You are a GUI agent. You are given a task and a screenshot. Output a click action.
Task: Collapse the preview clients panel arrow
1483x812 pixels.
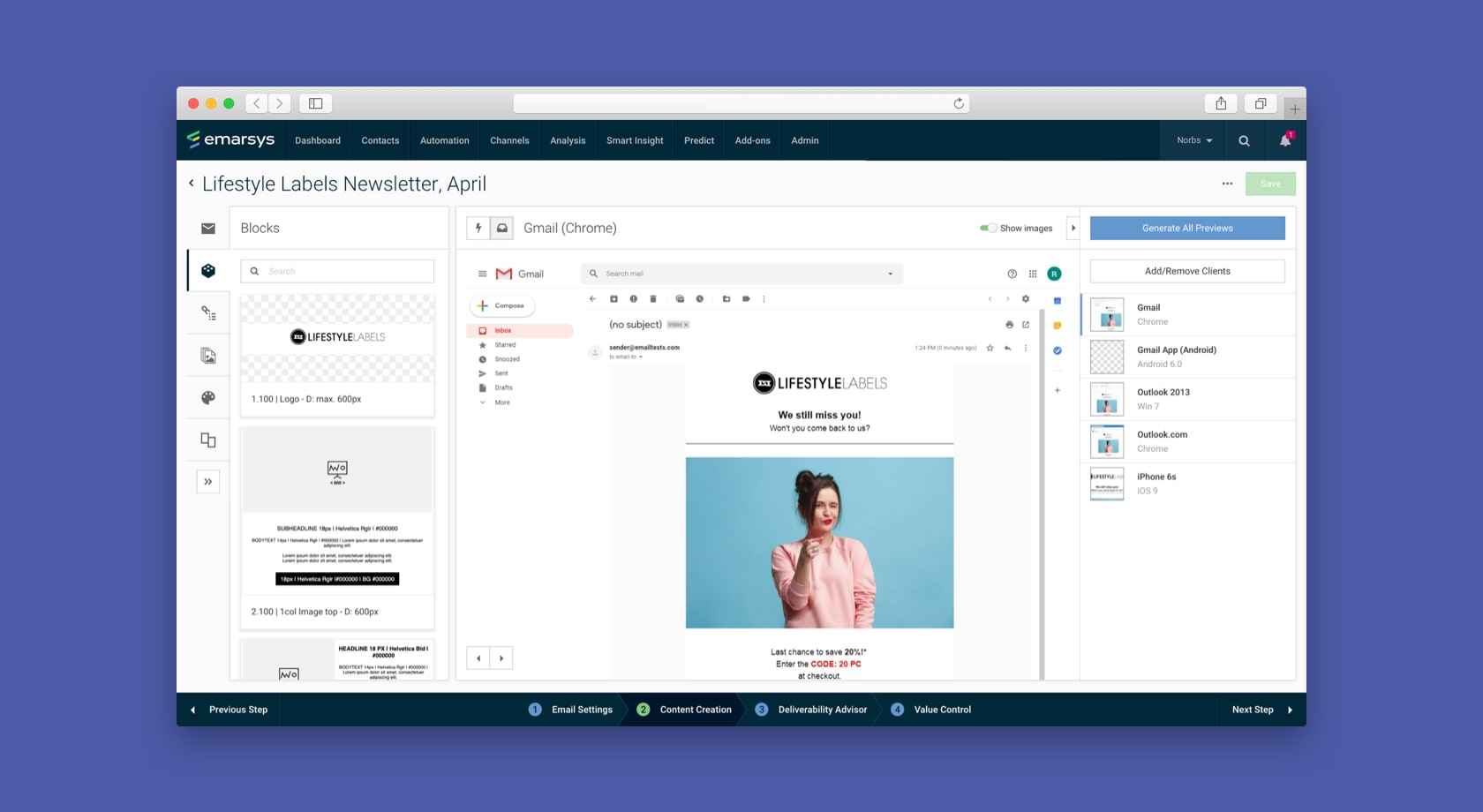tap(1073, 228)
